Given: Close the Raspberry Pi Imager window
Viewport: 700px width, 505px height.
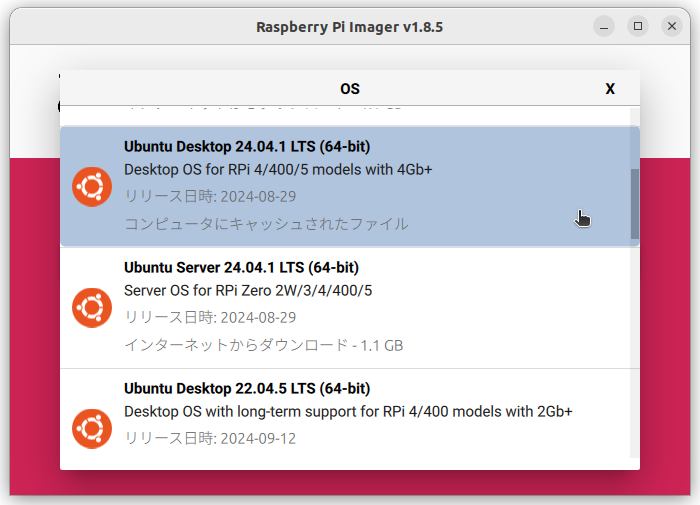Looking at the screenshot, I should (x=672, y=26).
